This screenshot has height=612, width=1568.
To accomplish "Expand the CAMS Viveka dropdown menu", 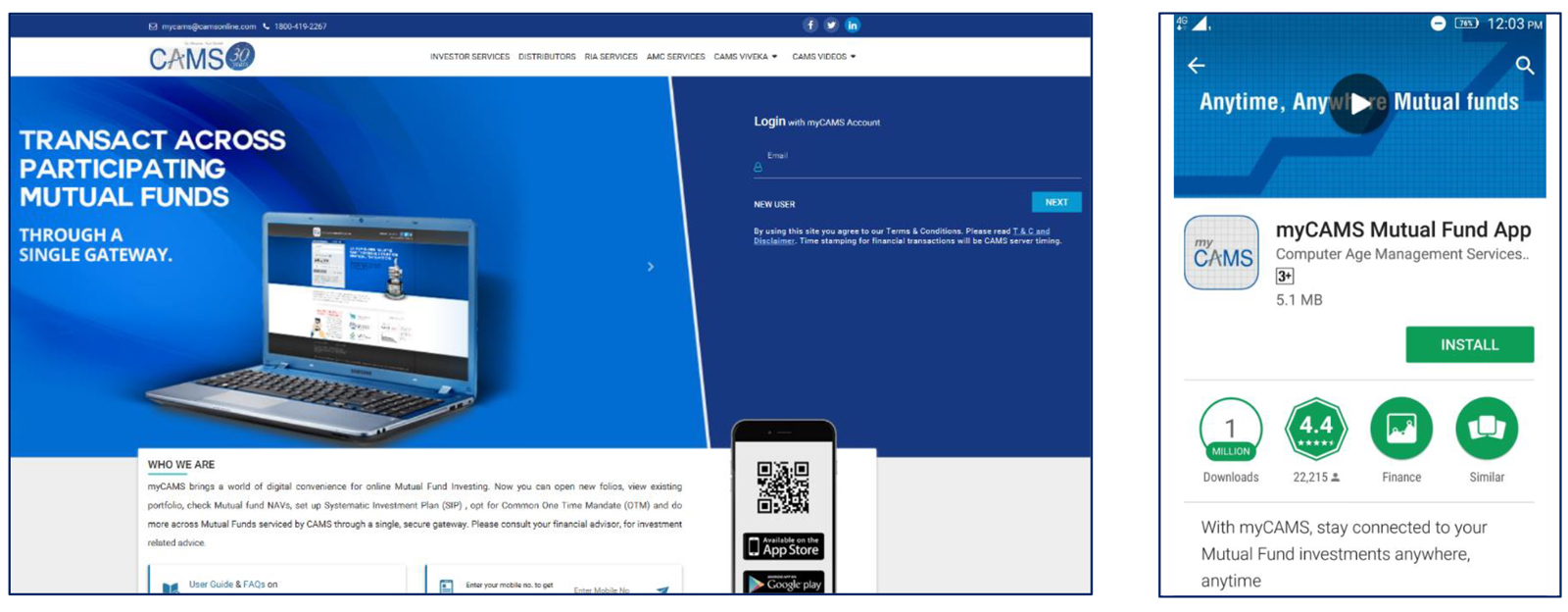I will click(x=745, y=57).
